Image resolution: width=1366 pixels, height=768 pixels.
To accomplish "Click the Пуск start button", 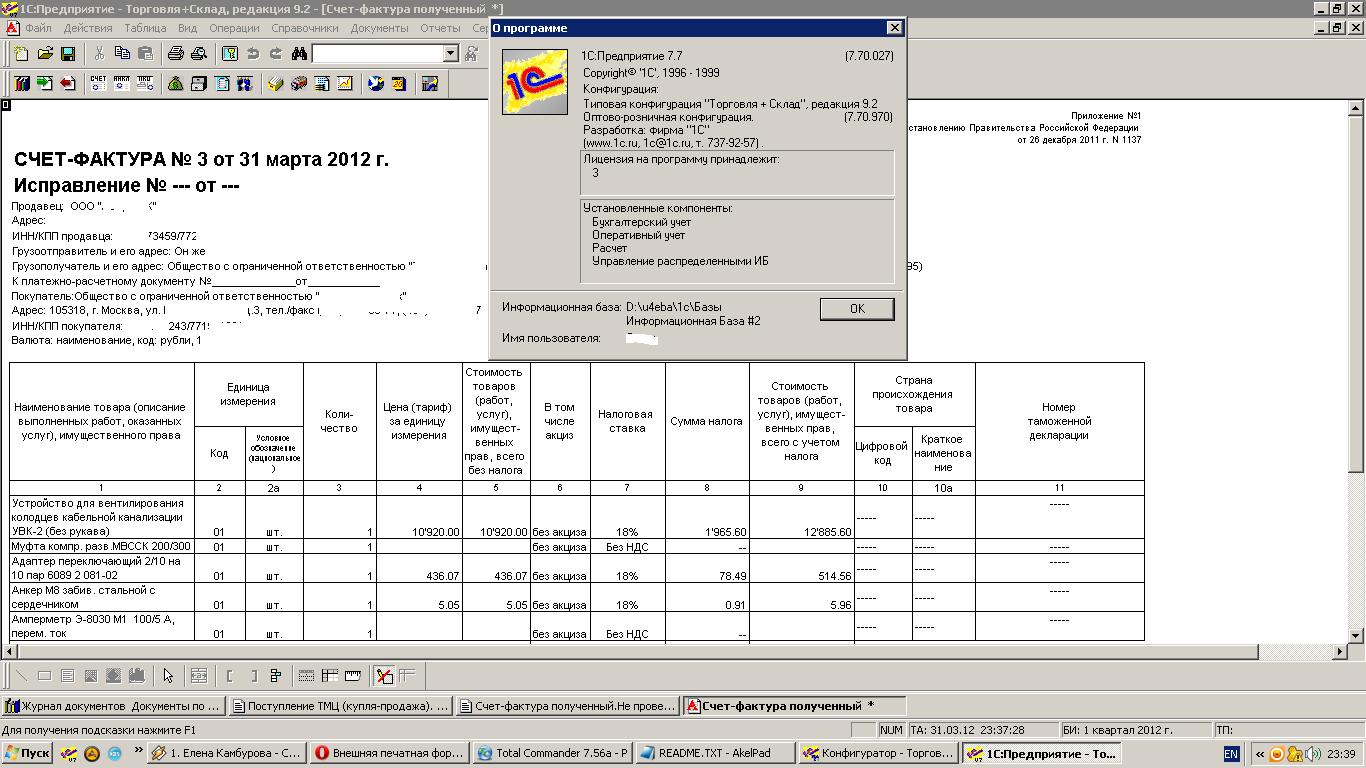I will (x=28, y=753).
